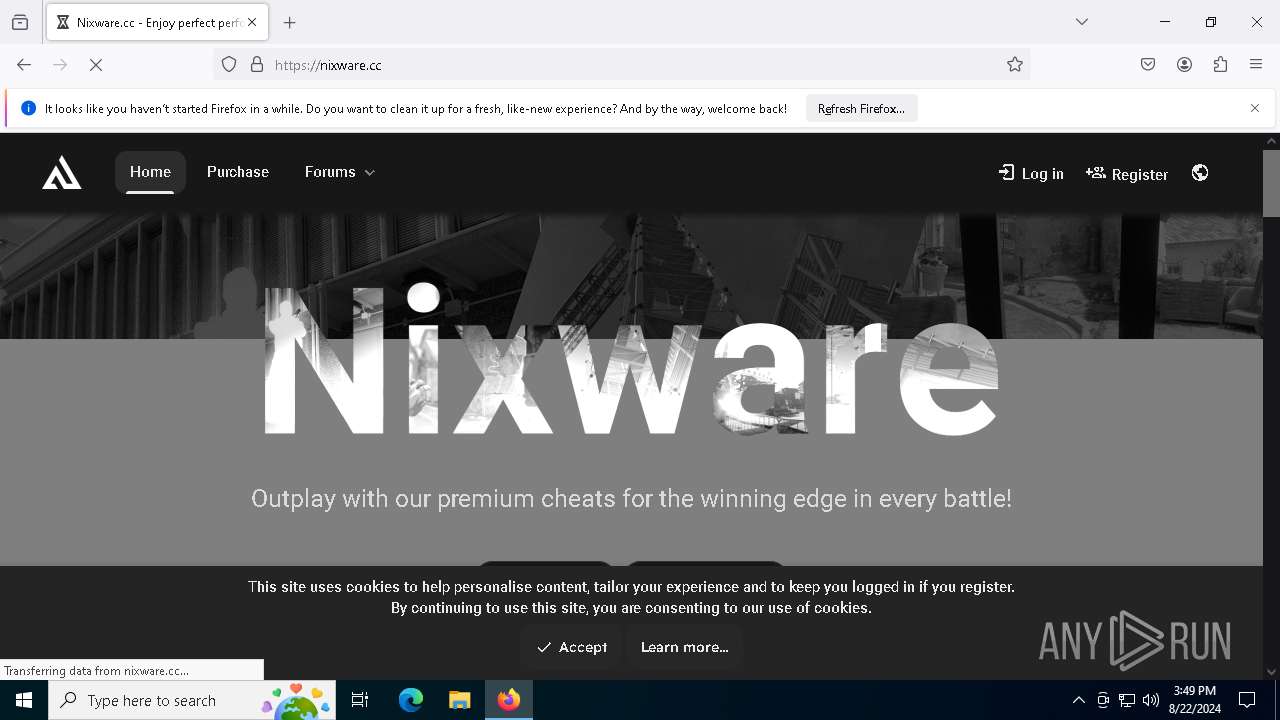1280x720 pixels.
Task: Click the notification info icon
Action: 28,108
